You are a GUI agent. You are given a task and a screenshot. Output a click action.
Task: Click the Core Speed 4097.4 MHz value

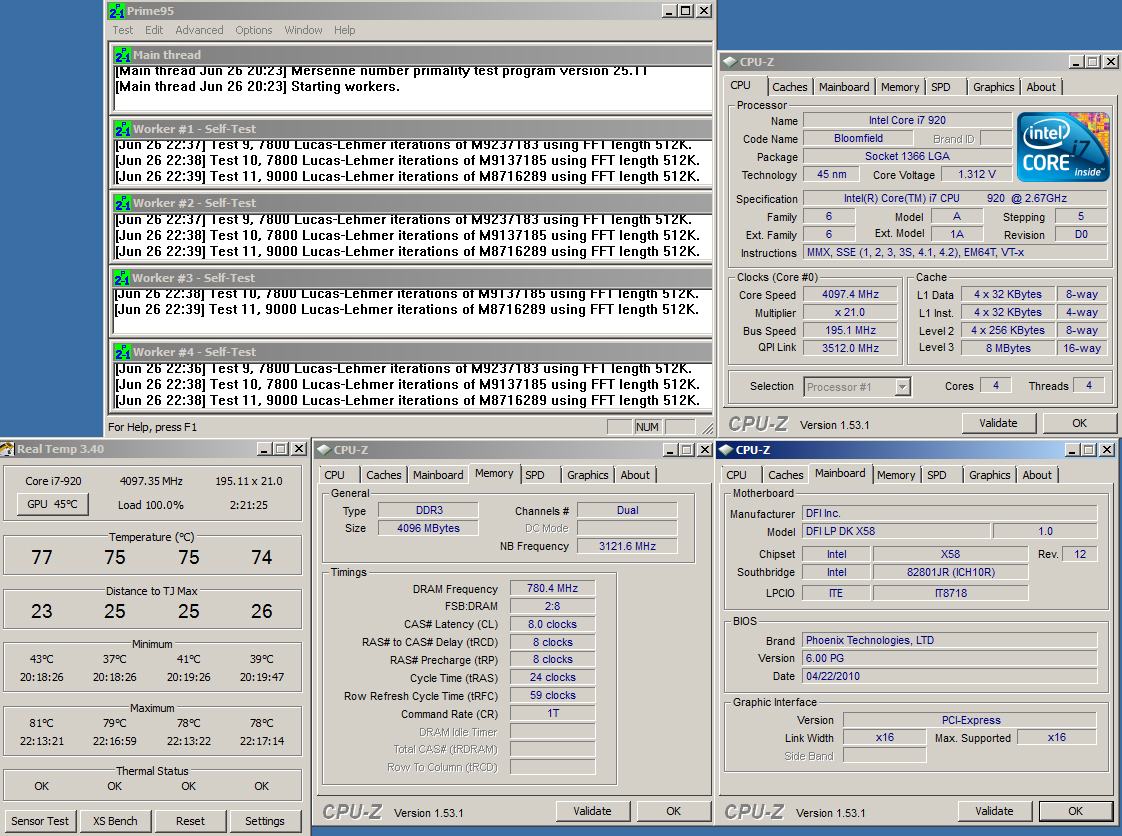click(850, 294)
